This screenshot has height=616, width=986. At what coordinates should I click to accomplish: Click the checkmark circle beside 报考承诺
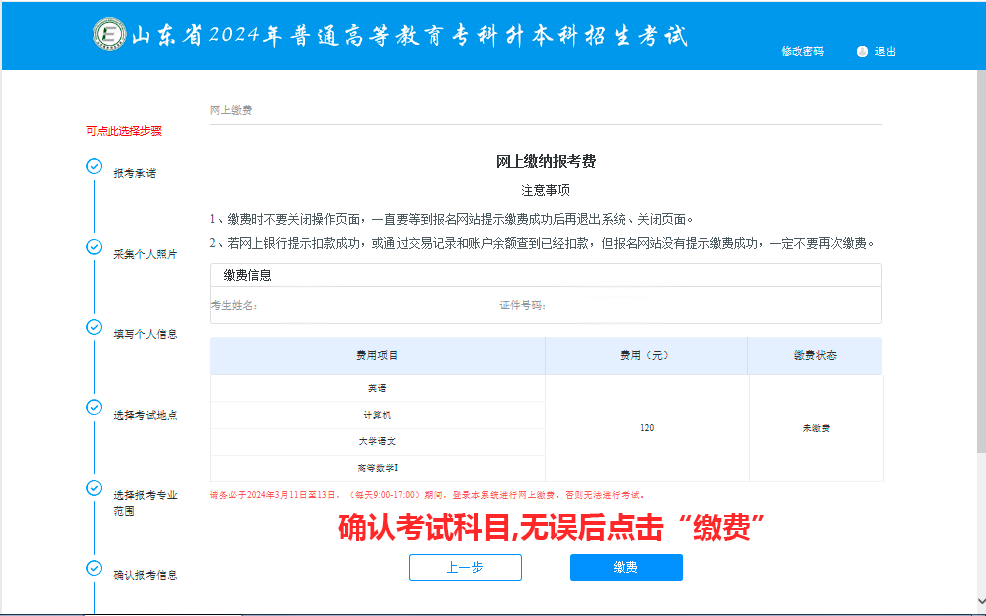coord(93,166)
